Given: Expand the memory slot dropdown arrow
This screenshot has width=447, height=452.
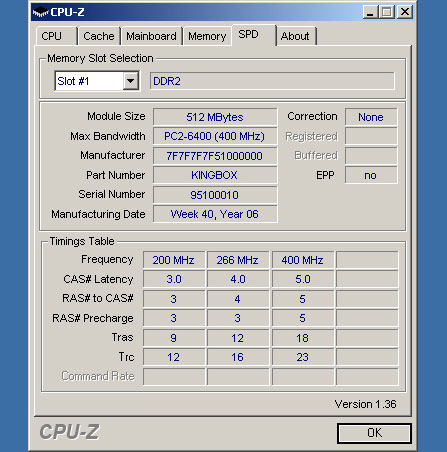Looking at the screenshot, I should 131,81.
